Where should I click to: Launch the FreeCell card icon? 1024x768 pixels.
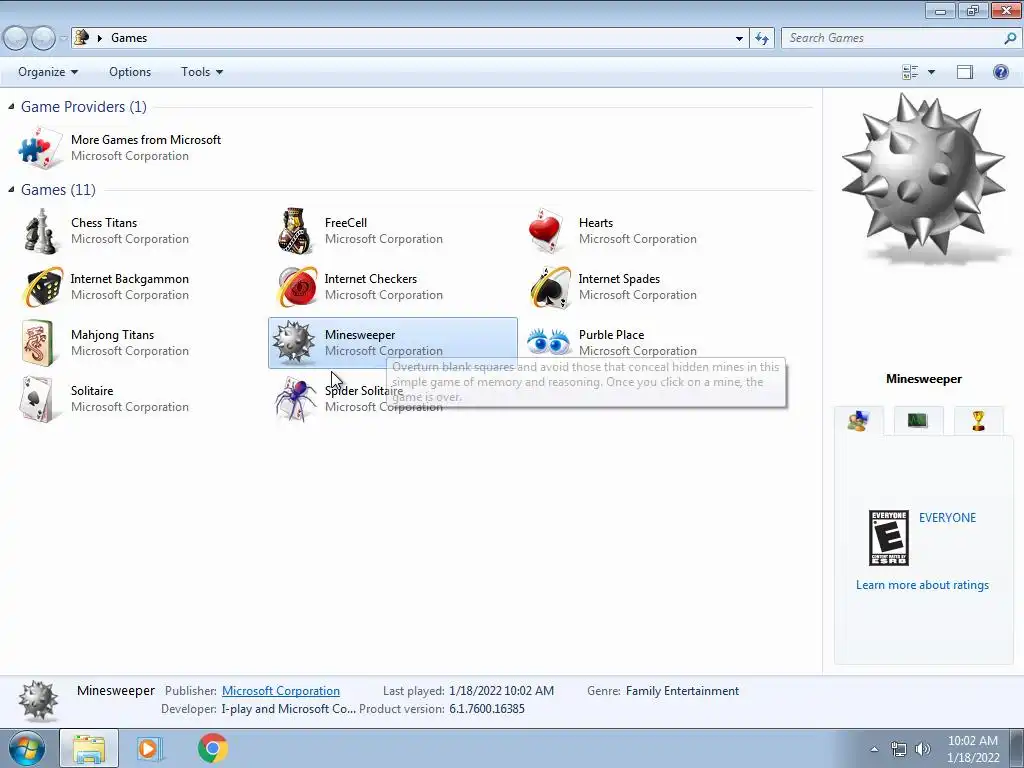(295, 231)
